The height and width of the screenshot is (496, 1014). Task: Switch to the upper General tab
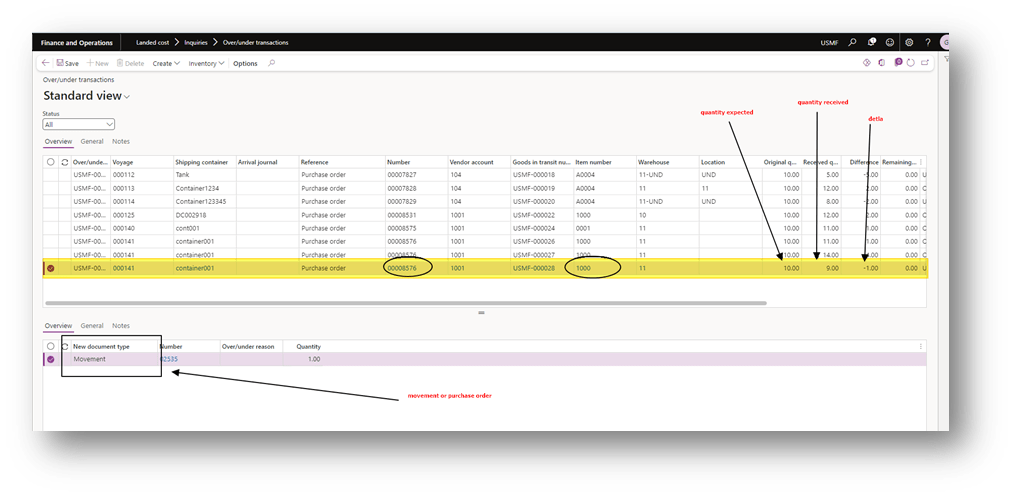[92, 142]
